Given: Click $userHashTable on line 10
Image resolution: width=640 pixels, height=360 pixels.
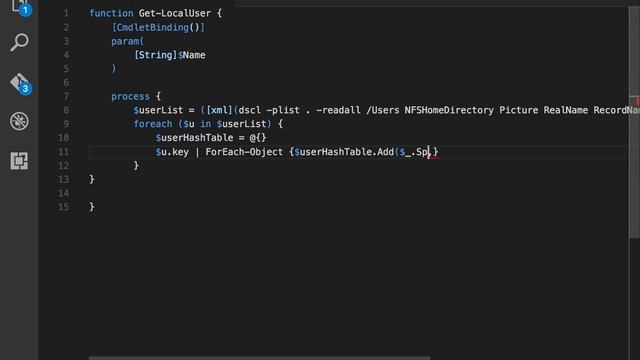Looking at the screenshot, I should [x=194, y=138].
